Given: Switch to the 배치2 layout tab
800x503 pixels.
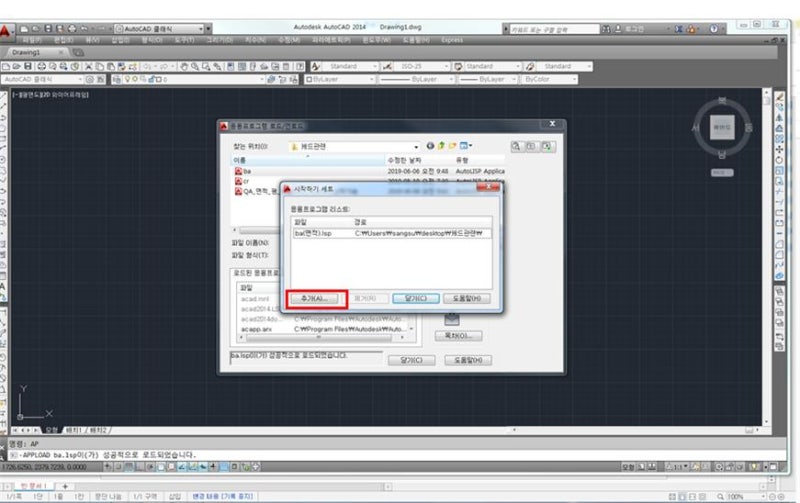Looking at the screenshot, I should (98, 431).
